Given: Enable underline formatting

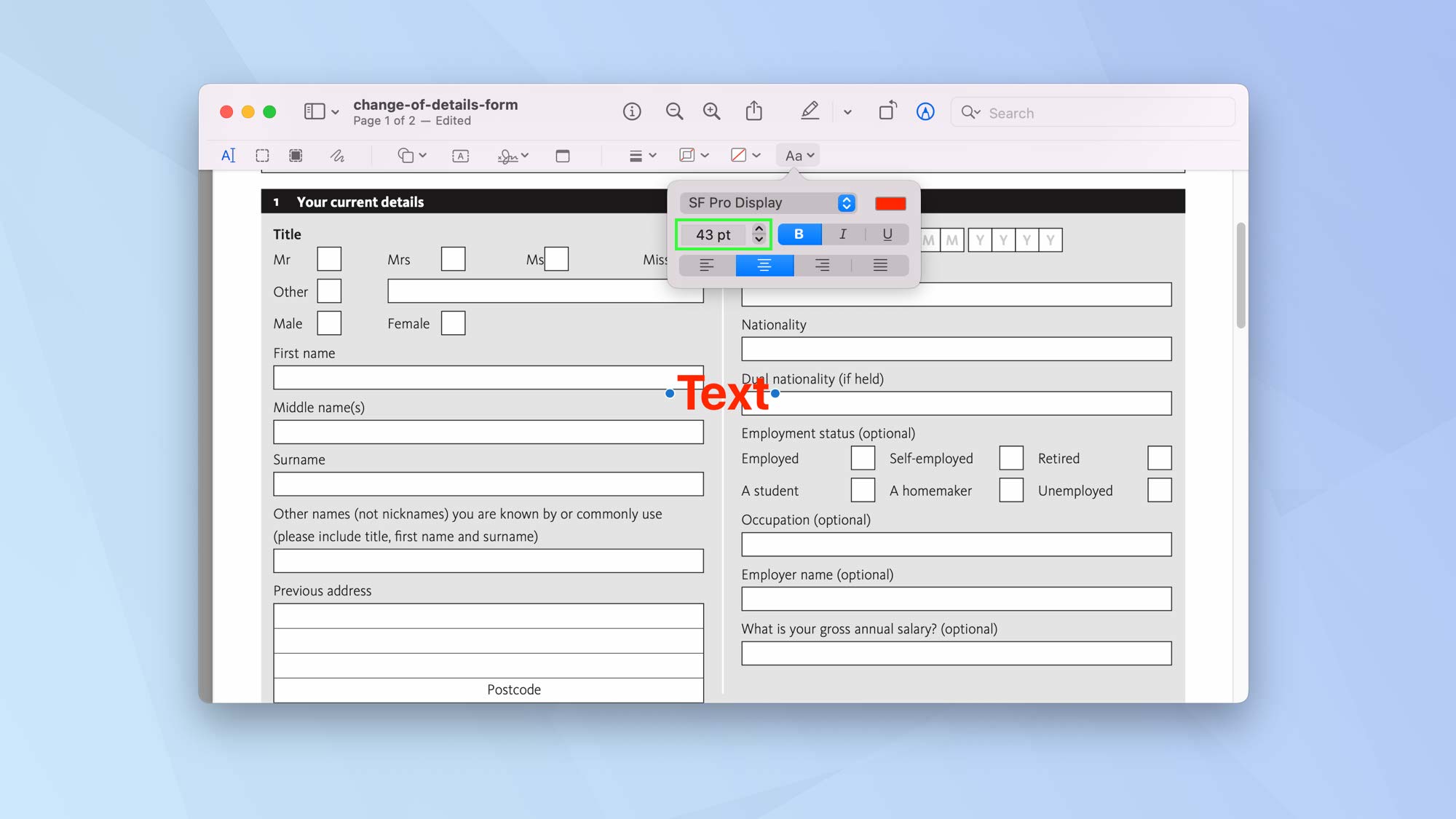Looking at the screenshot, I should [x=887, y=234].
